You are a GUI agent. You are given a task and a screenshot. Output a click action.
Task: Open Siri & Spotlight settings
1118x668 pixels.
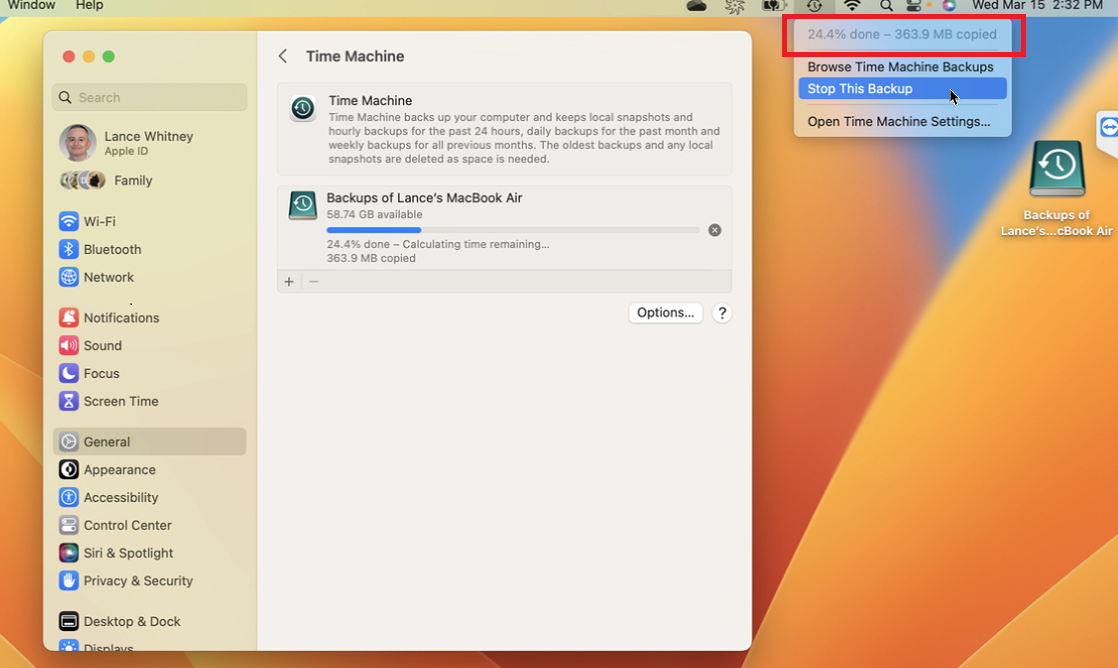(126, 553)
